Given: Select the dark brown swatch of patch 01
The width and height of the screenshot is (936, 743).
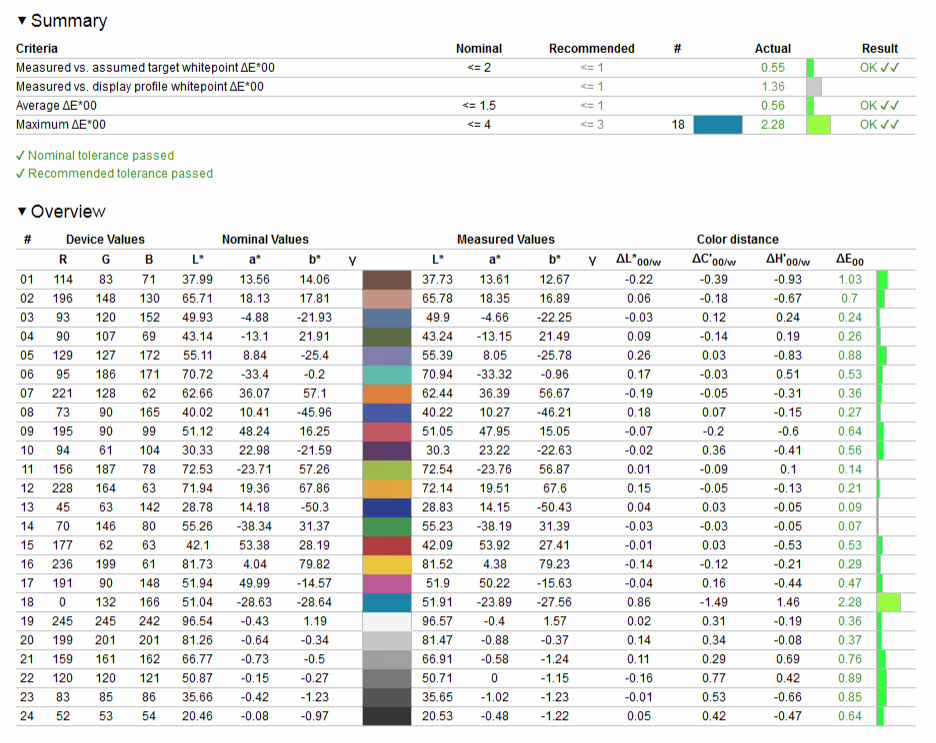Looking at the screenshot, I should (386, 280).
